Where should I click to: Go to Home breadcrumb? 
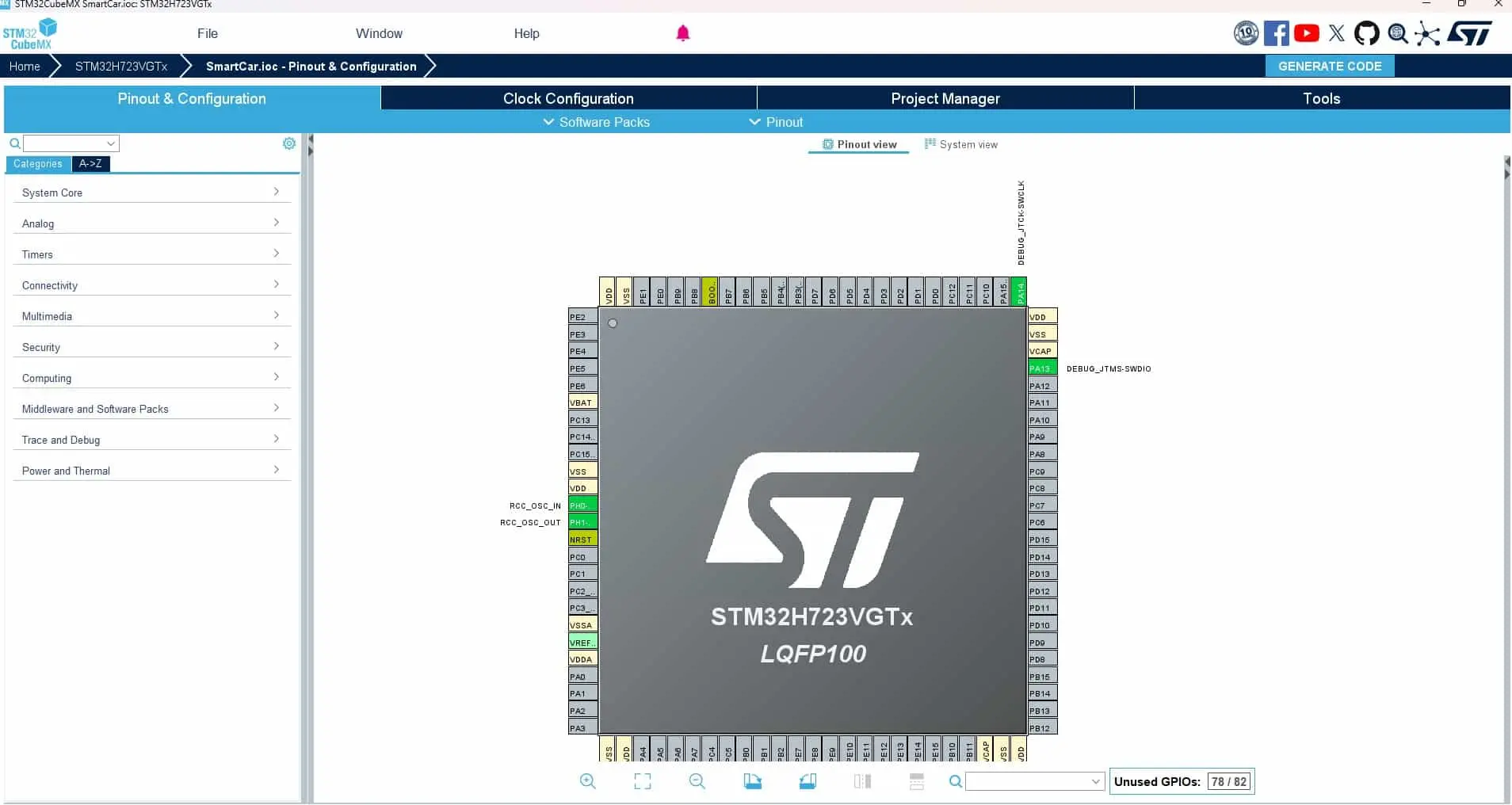(x=25, y=67)
